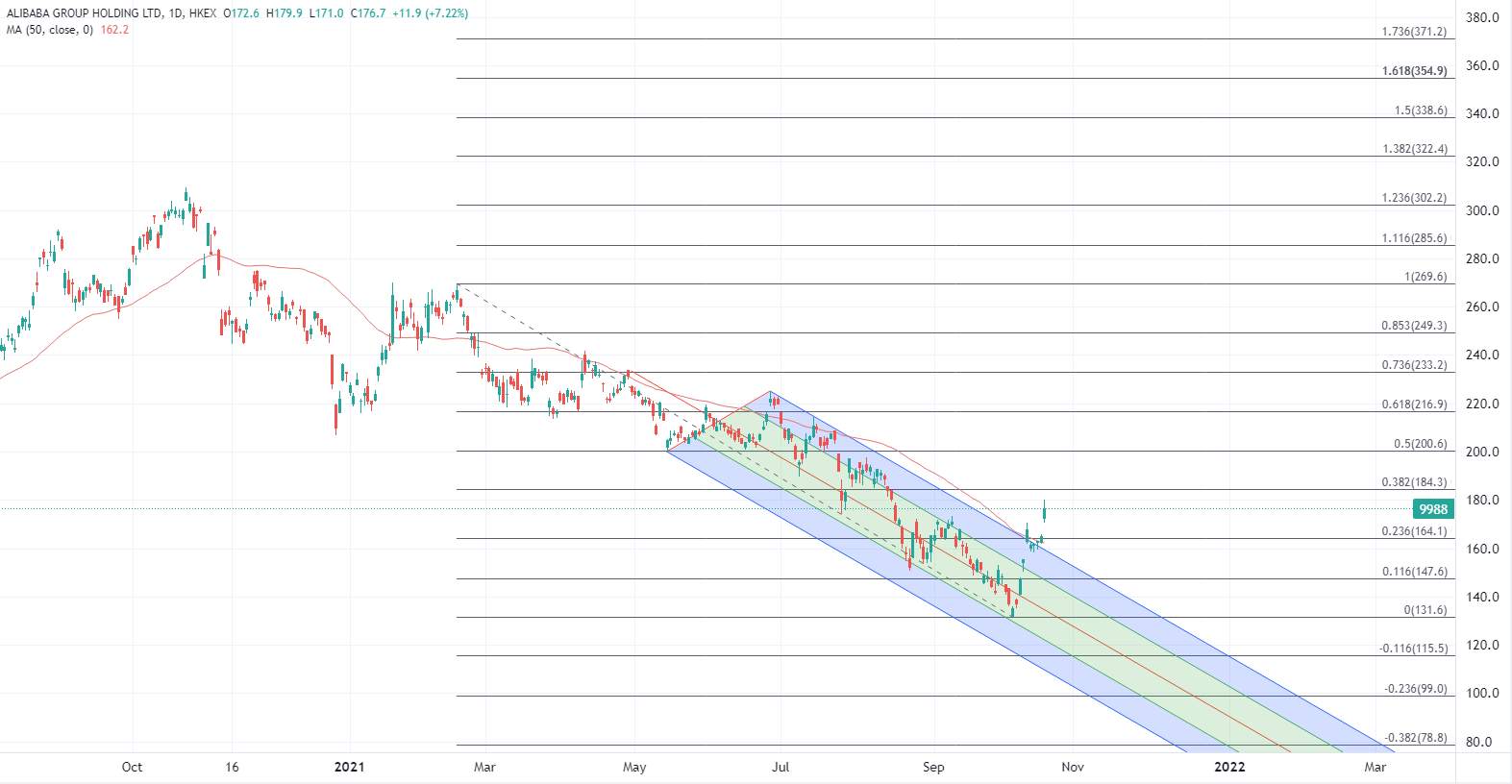Click the Jul label on the time axis
Image resolution: width=1512 pixels, height=784 pixels.
tap(781, 767)
